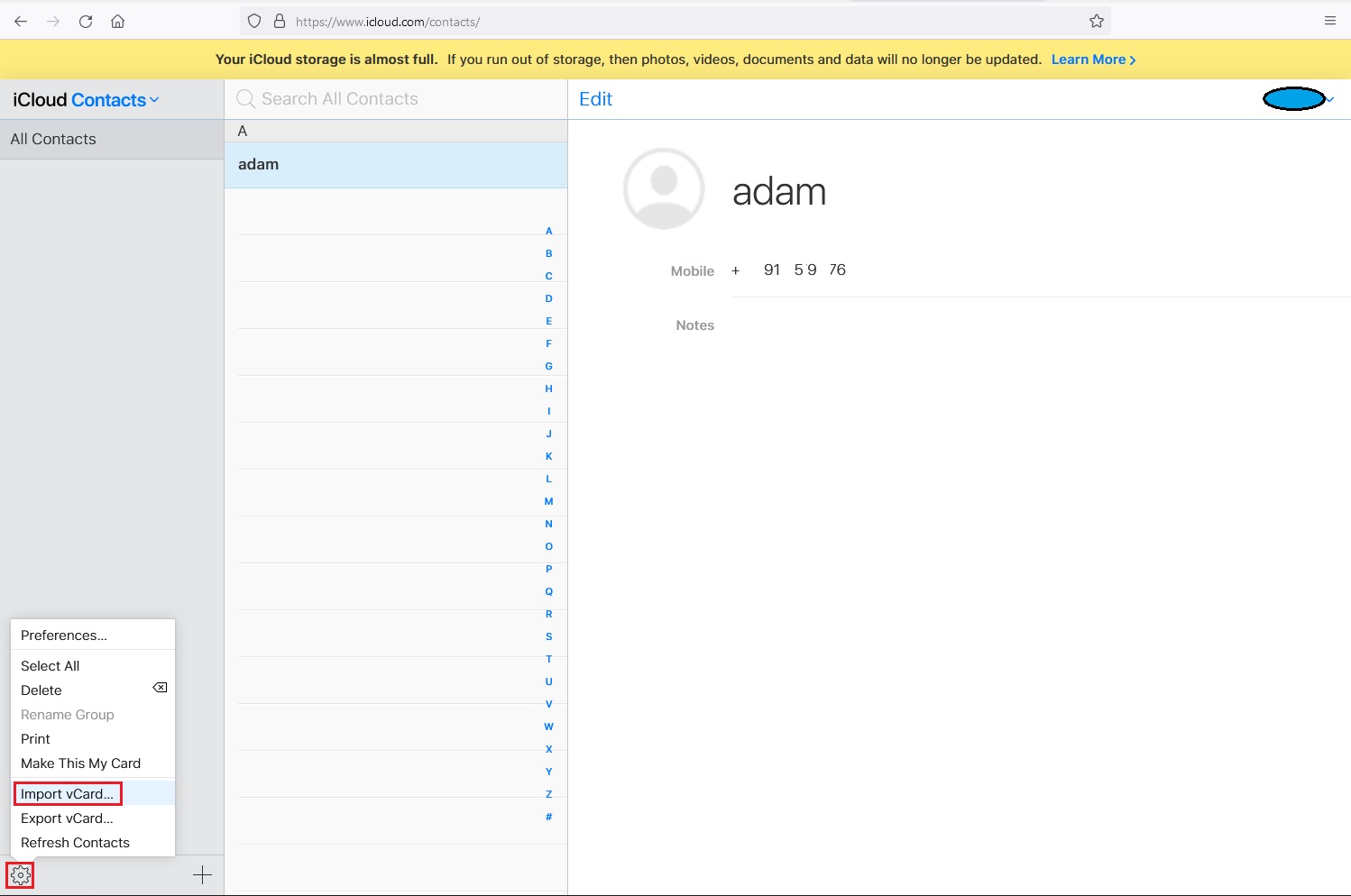Select Print from the settings menu

tap(35, 738)
